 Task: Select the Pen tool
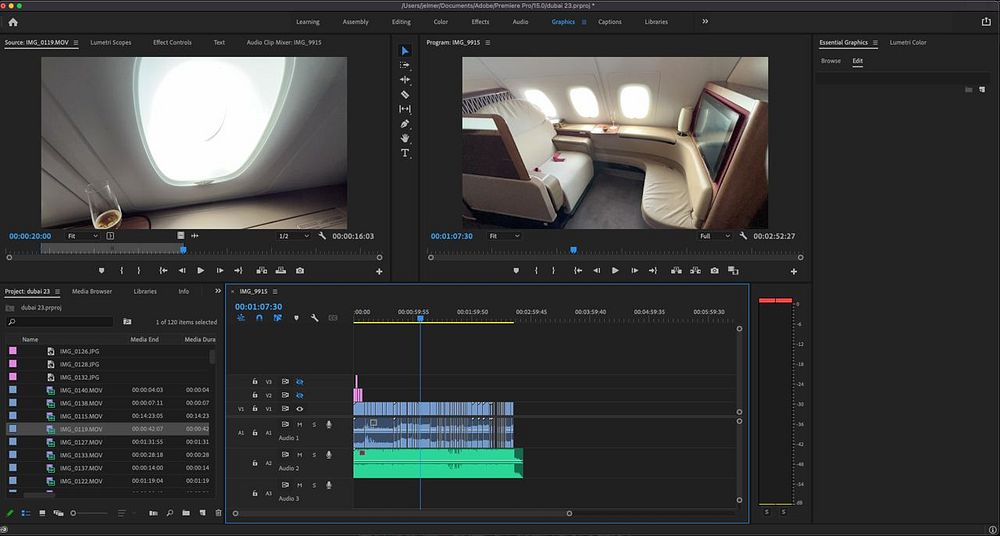(405, 123)
